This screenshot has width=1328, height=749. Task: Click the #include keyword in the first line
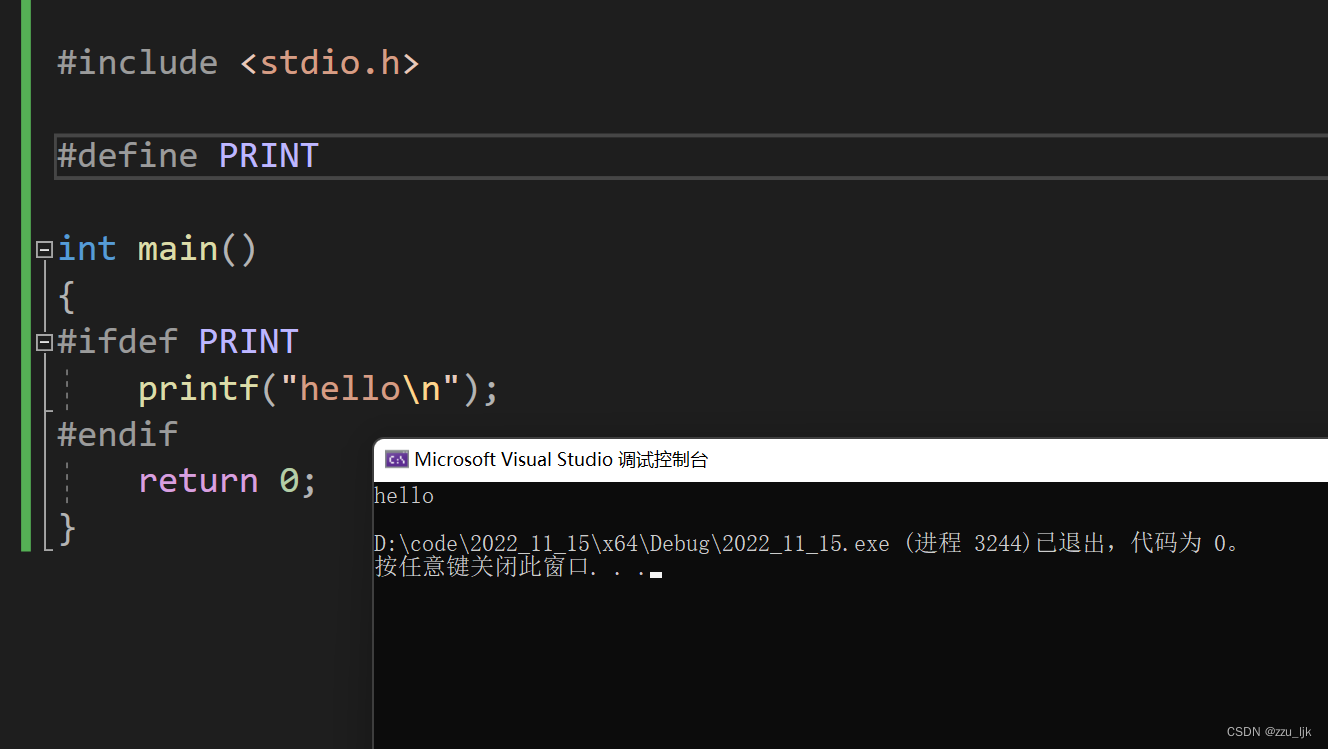(x=137, y=63)
